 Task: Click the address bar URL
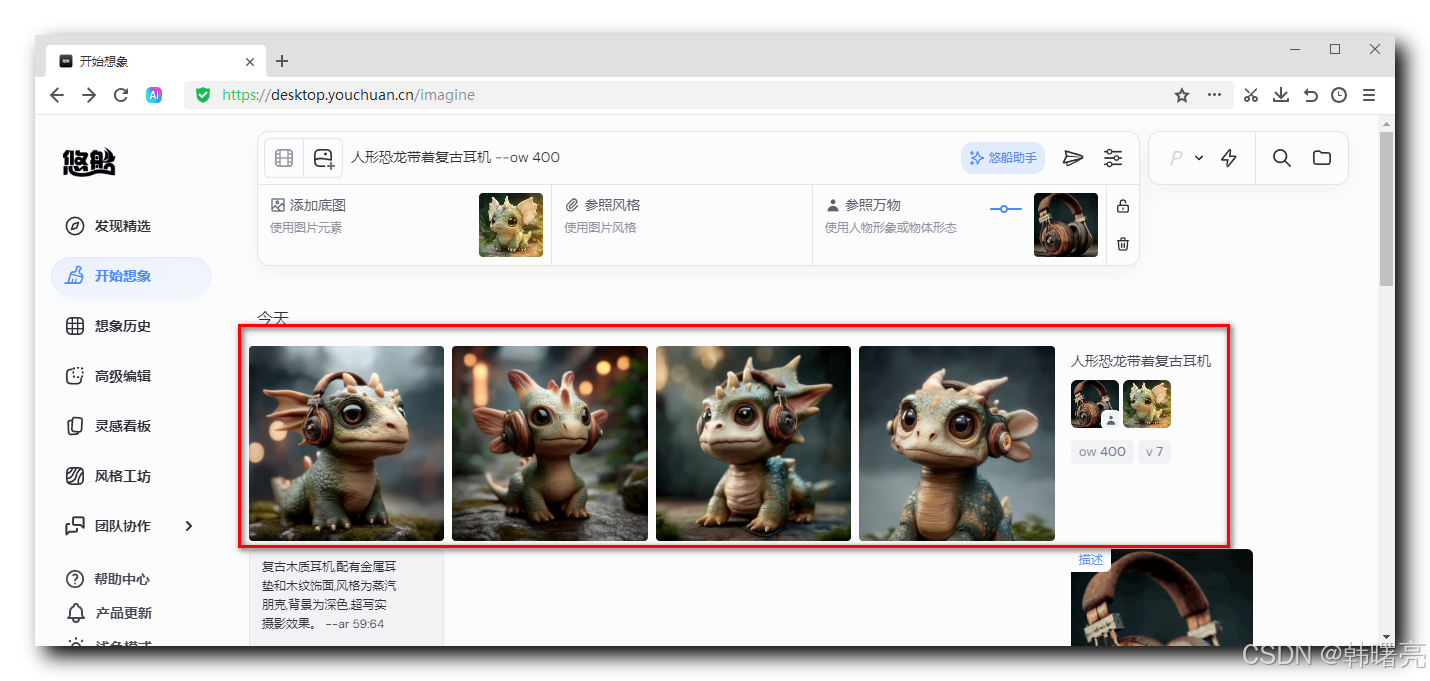[348, 95]
